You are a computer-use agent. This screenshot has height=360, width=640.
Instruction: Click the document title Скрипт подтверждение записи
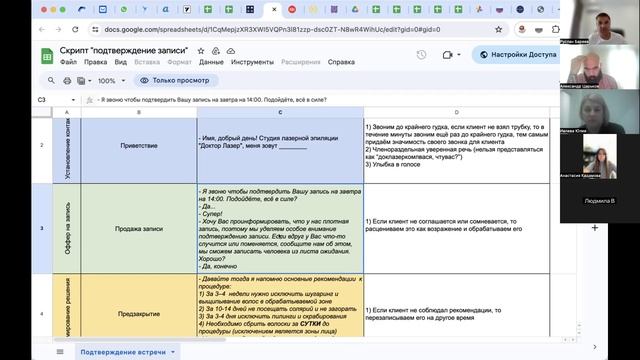[124, 51]
